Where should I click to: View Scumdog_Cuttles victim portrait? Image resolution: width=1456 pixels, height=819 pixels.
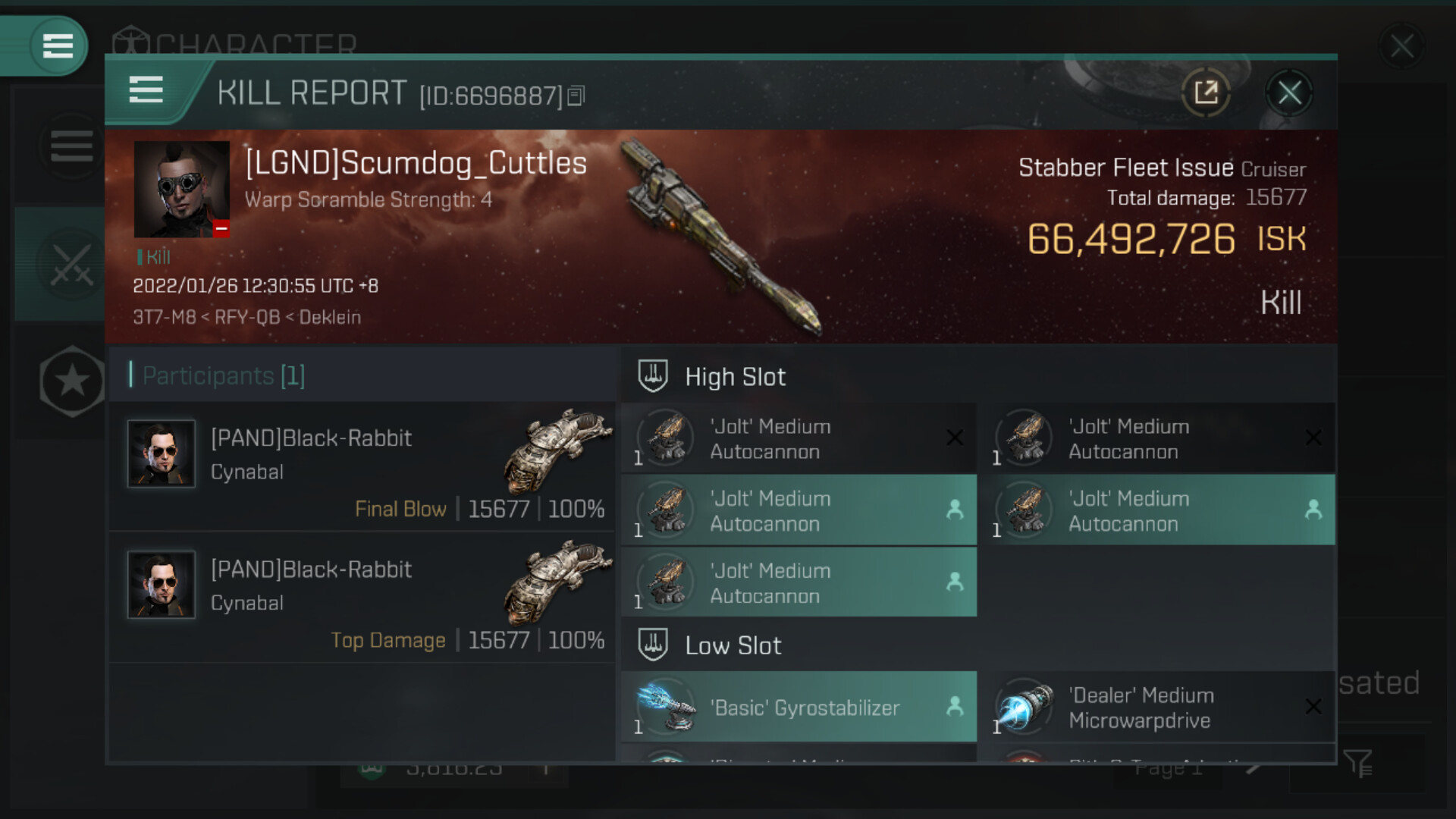click(182, 190)
